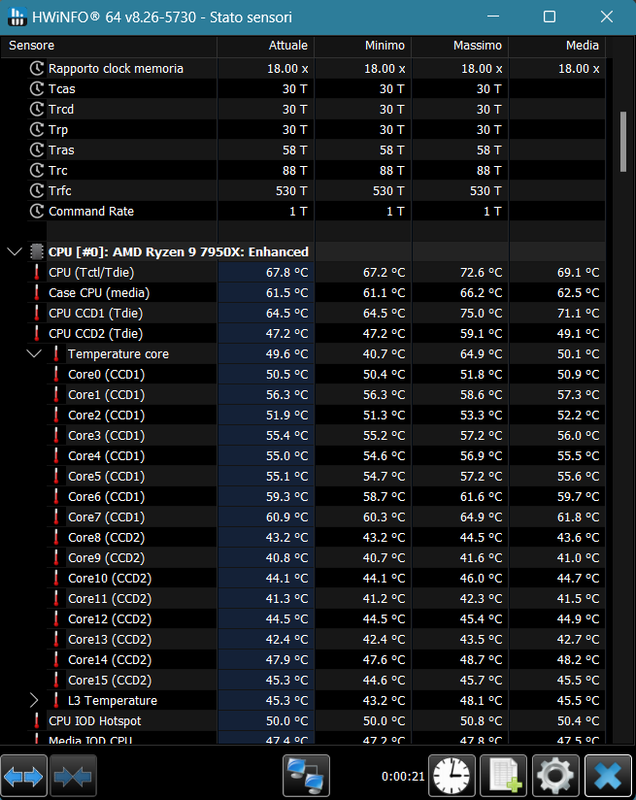Click the collapse columns arrows button
Image resolution: width=636 pixels, height=800 pixels.
[73, 776]
